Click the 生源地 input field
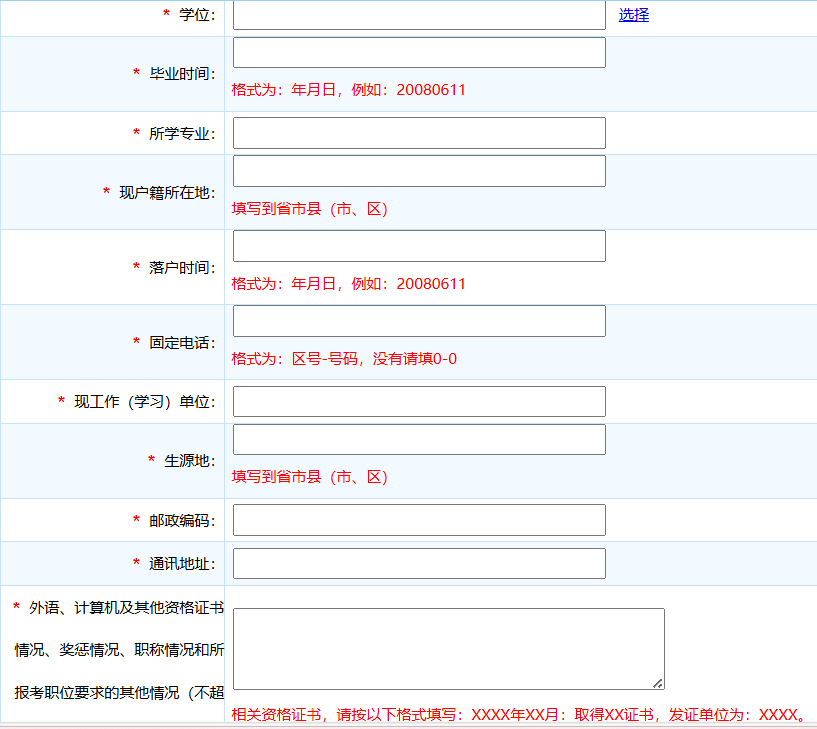The image size is (817, 729). pyautogui.click(x=419, y=440)
